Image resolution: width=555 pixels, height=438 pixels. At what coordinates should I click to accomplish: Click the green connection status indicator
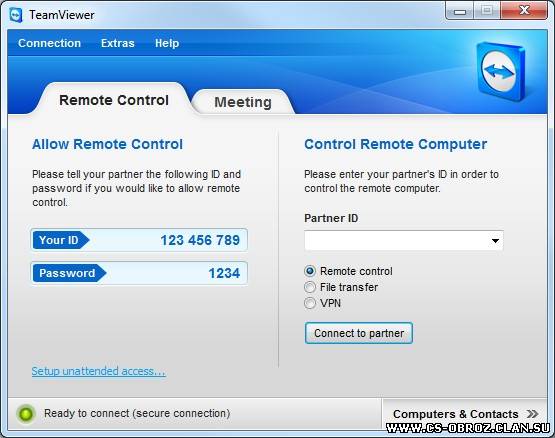(x=26, y=413)
